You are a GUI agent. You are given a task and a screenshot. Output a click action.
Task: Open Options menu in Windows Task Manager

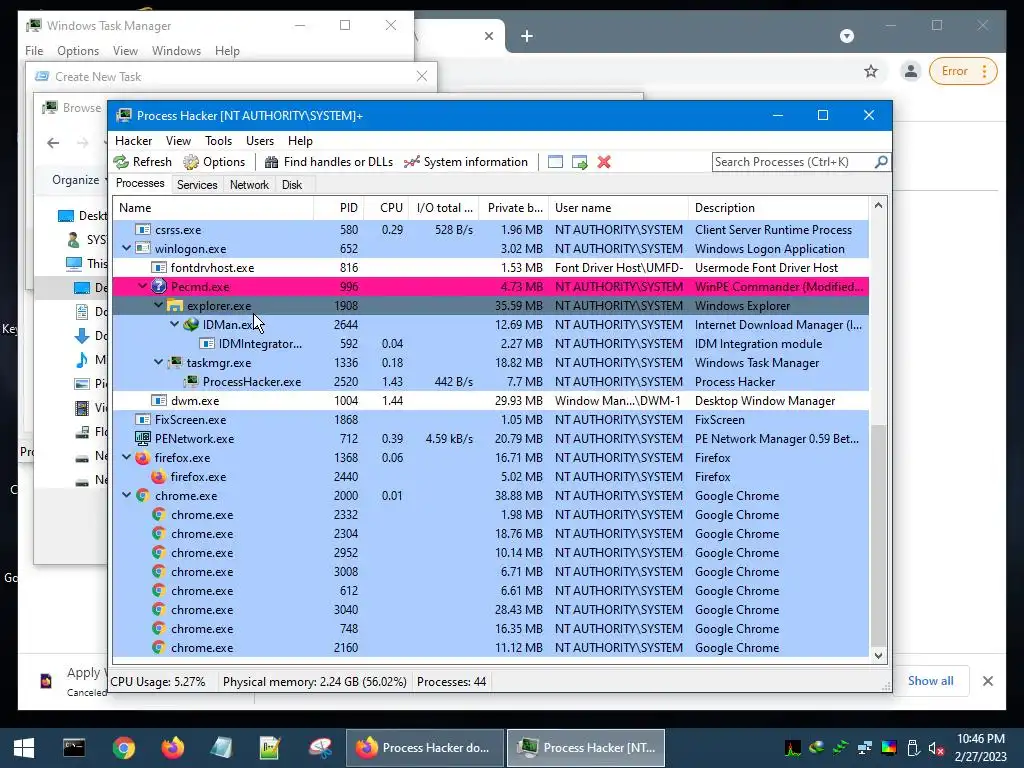point(78,51)
